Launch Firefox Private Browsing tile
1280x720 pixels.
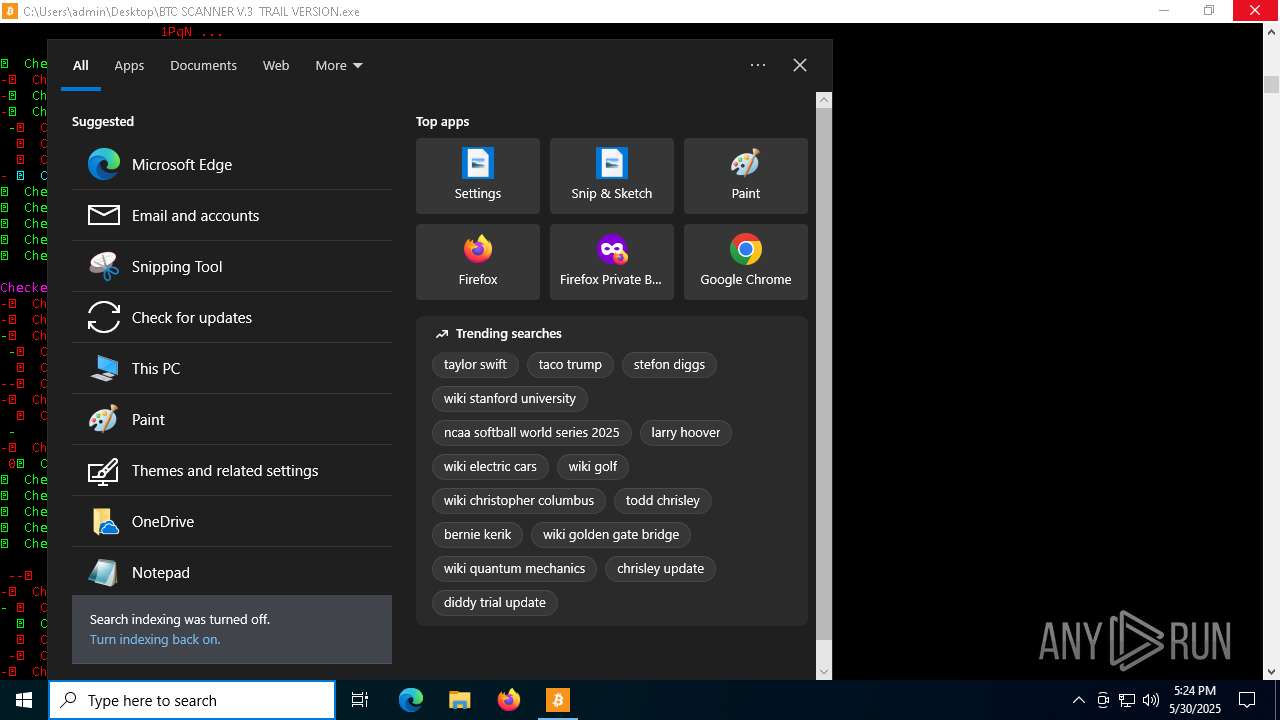pyautogui.click(x=612, y=262)
